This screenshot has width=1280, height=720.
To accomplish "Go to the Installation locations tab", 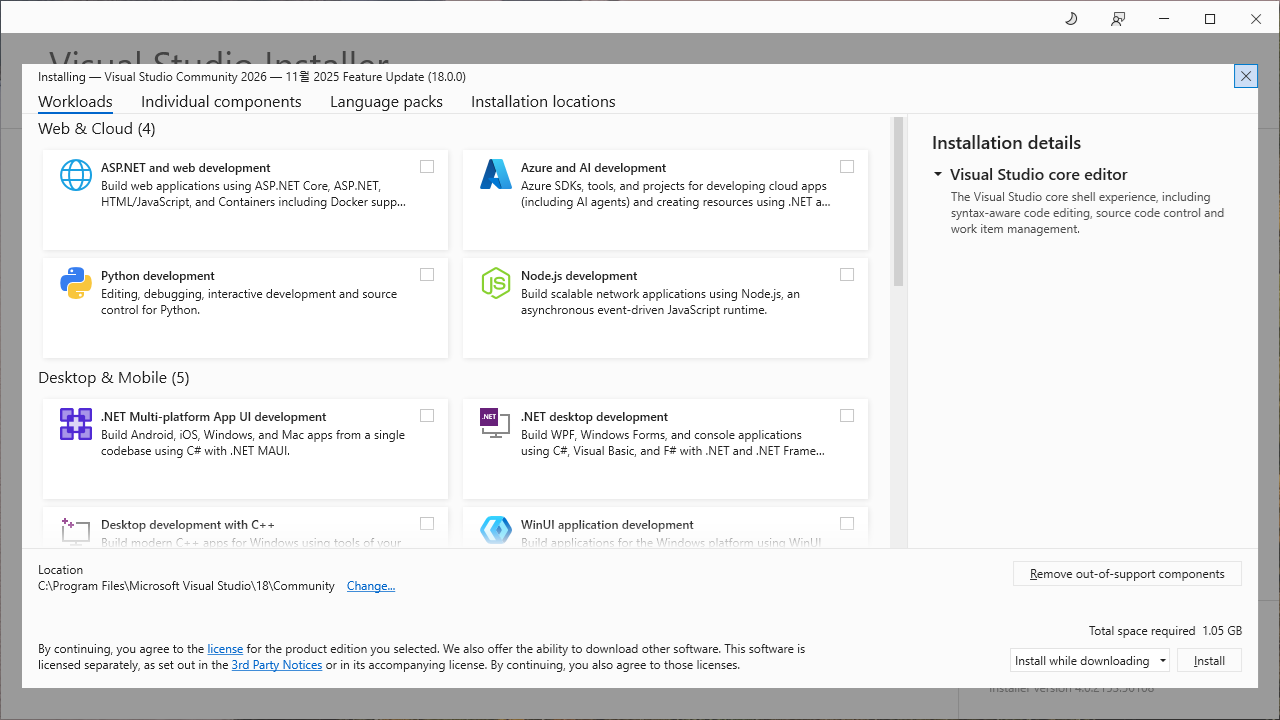I will point(543,102).
